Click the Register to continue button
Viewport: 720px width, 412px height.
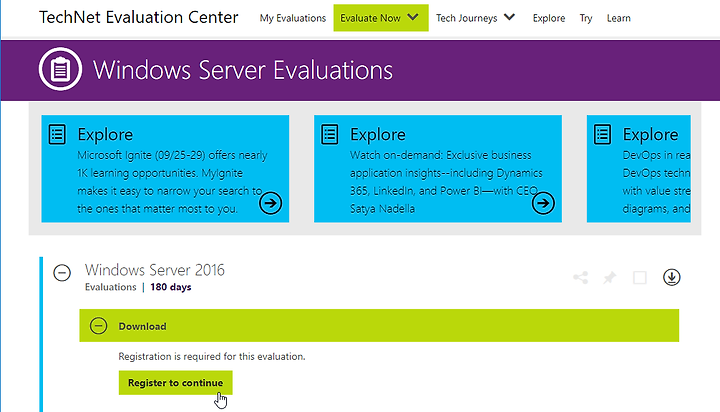click(175, 383)
